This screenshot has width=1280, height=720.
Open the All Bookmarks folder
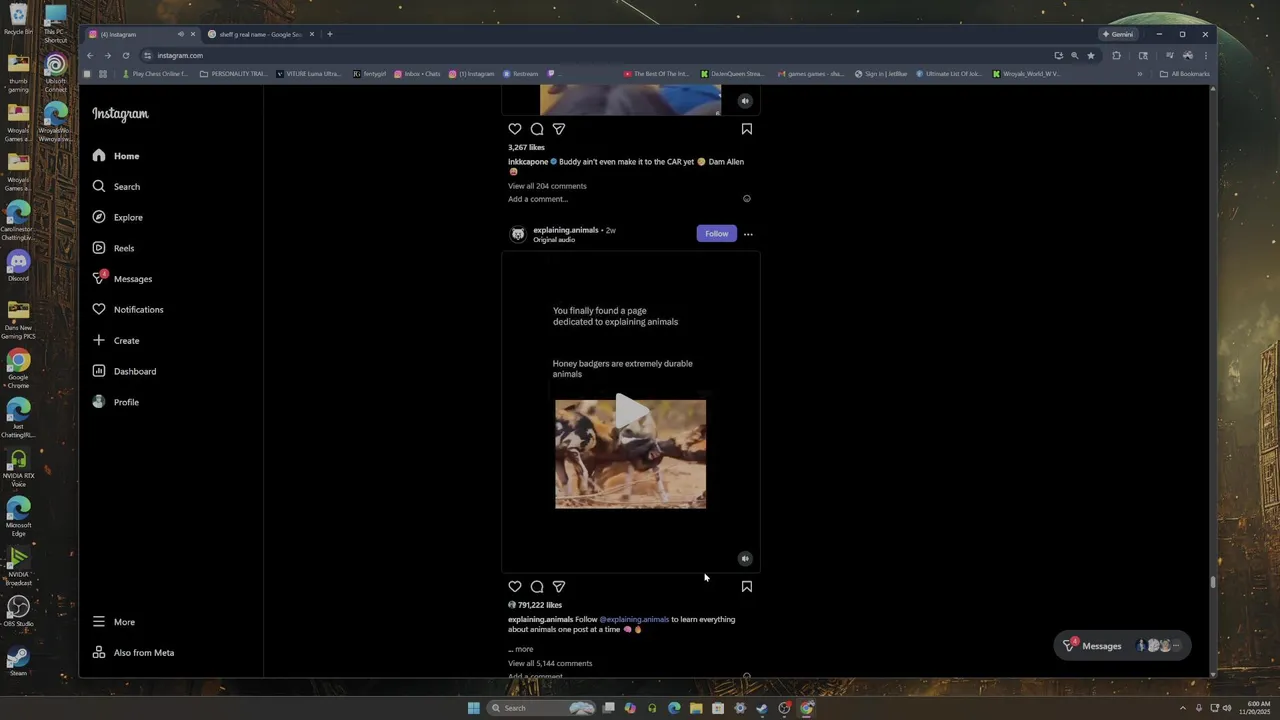pos(1185,74)
